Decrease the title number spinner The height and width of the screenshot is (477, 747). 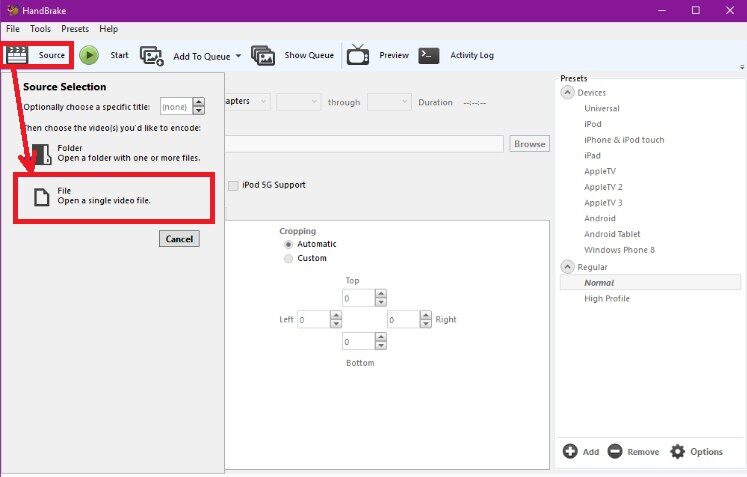pos(199,111)
